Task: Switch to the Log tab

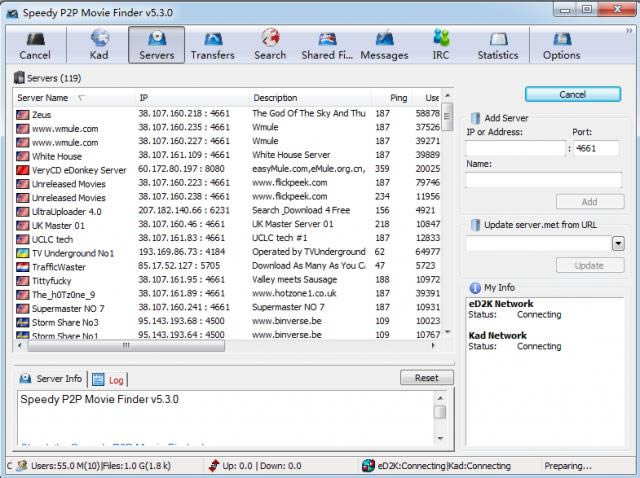Action: [x=108, y=380]
